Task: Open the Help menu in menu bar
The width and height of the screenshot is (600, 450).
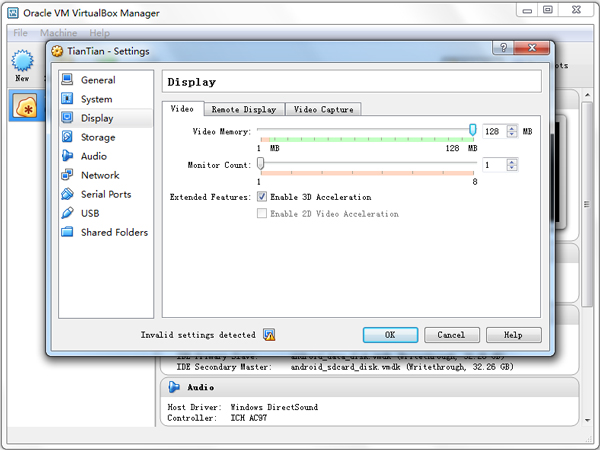Action: pos(99,33)
